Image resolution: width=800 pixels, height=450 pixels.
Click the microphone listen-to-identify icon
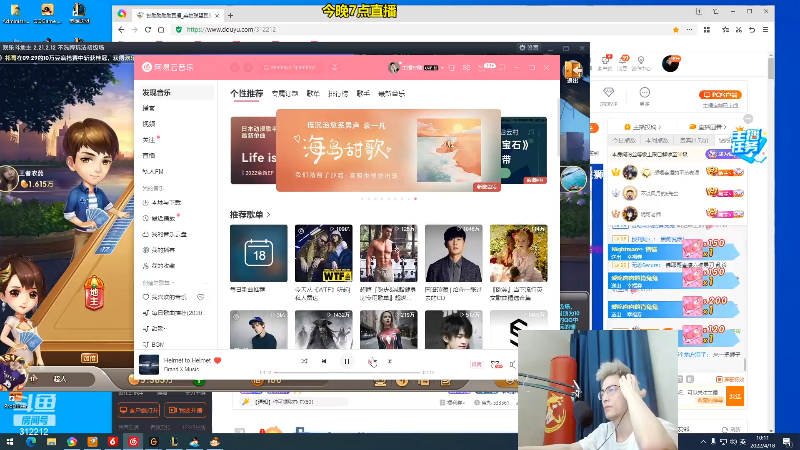click(x=334, y=67)
